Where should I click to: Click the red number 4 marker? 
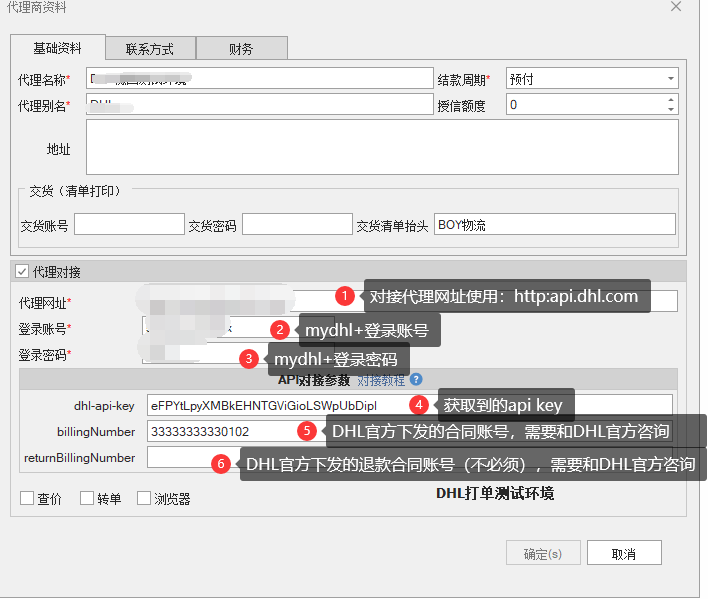pyautogui.click(x=420, y=405)
